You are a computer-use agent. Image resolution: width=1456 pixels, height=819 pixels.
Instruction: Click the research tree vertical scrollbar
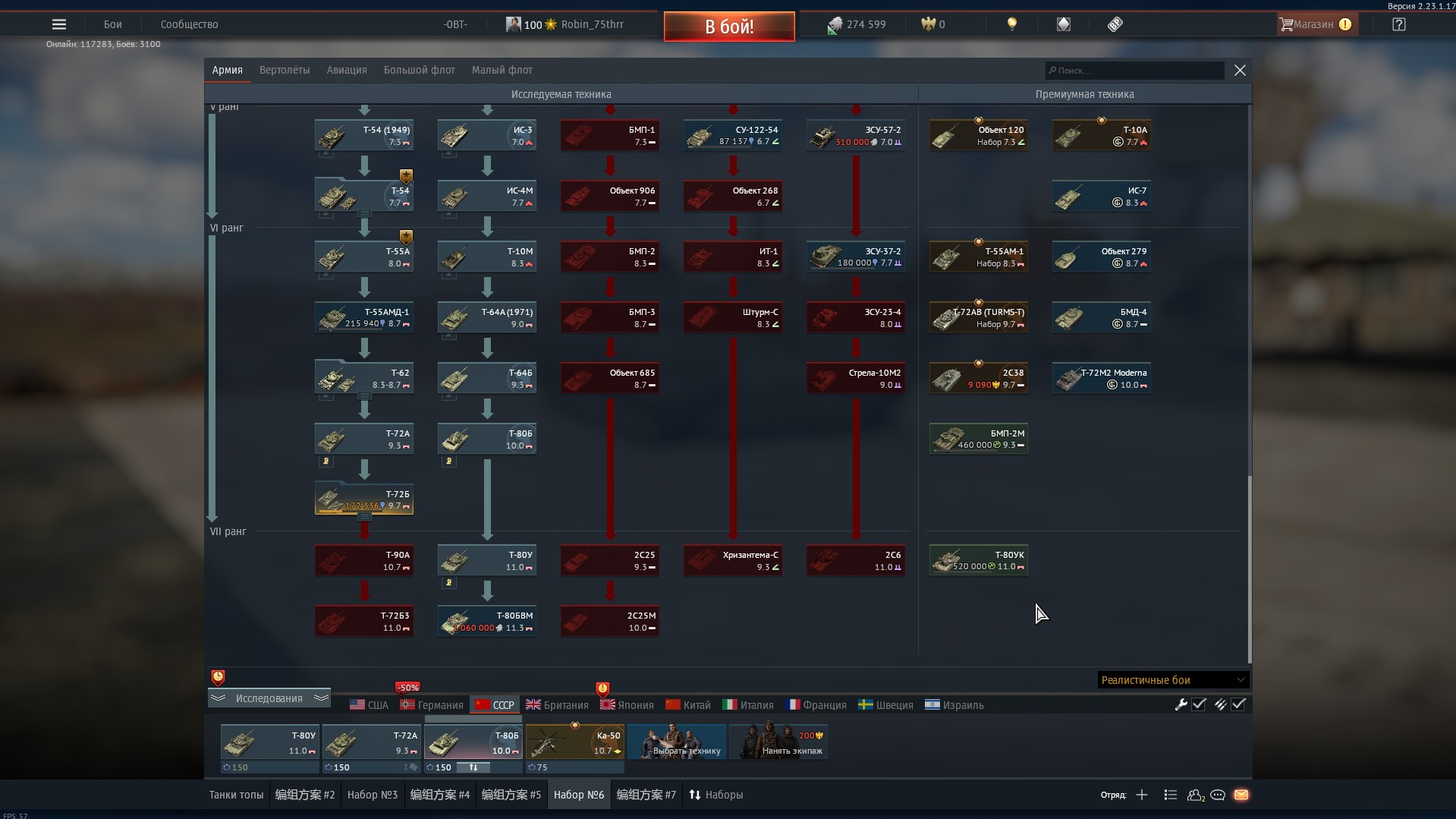pos(1249,569)
